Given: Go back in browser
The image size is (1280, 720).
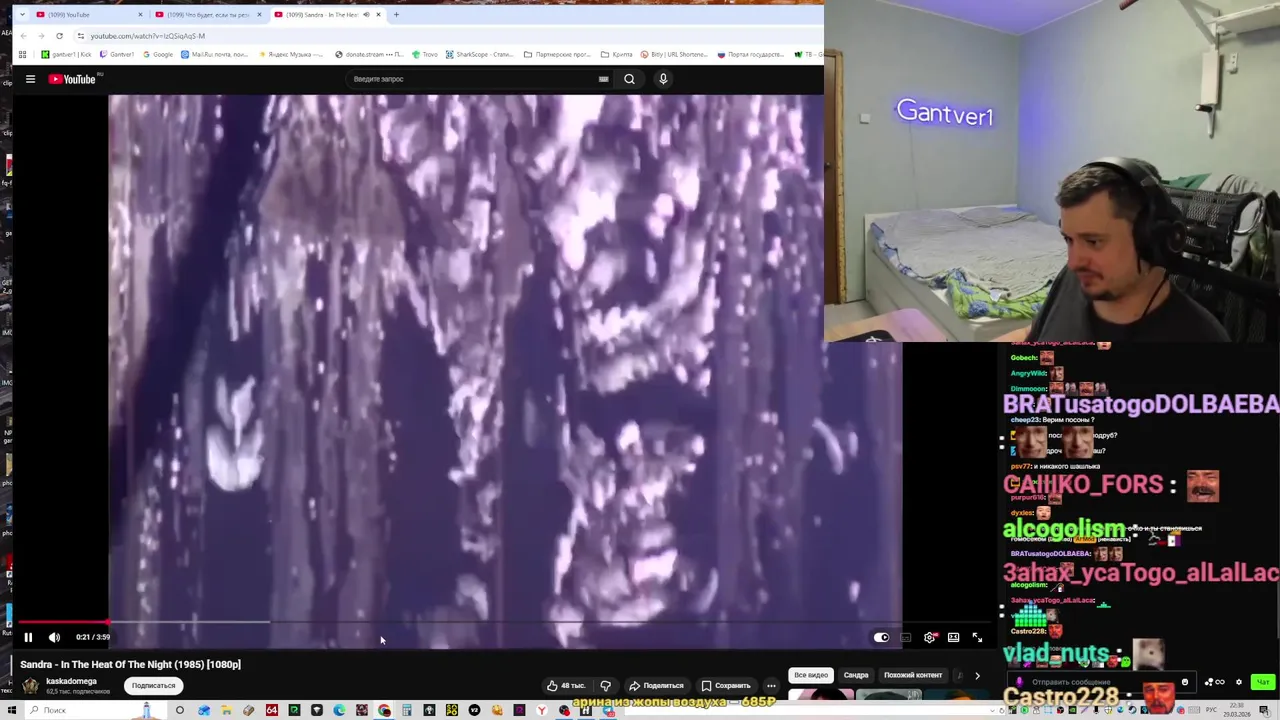Looking at the screenshot, I should (x=22, y=36).
